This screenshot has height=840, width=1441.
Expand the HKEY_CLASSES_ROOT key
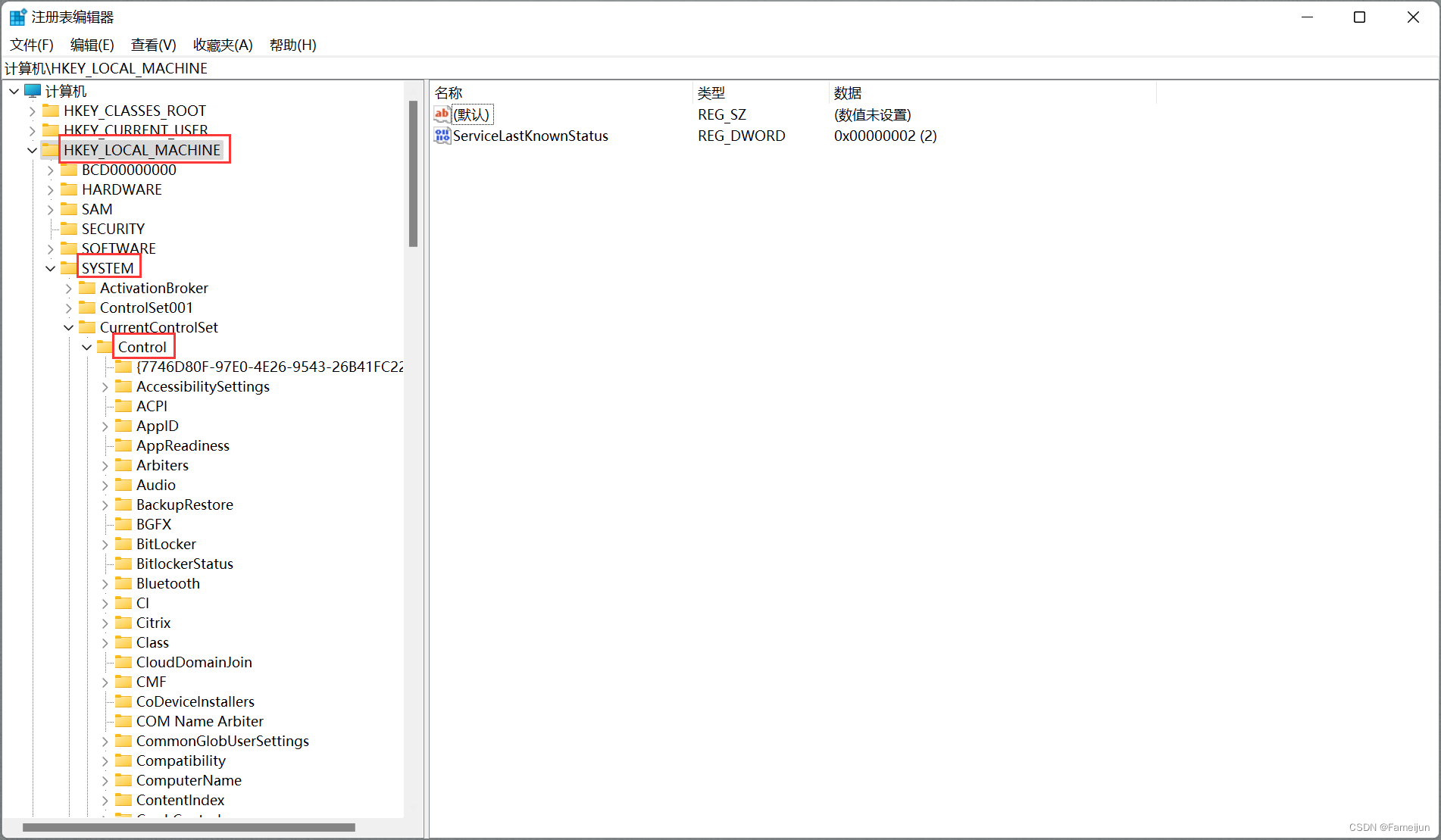click(x=32, y=110)
